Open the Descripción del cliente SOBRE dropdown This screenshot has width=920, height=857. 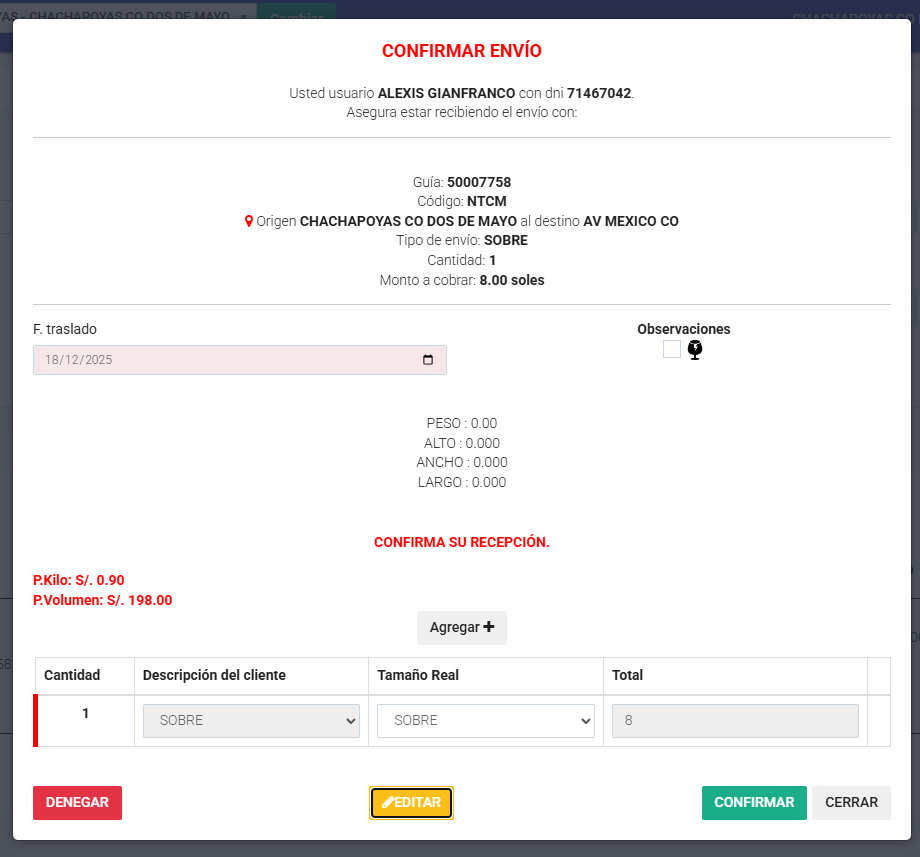(251, 720)
